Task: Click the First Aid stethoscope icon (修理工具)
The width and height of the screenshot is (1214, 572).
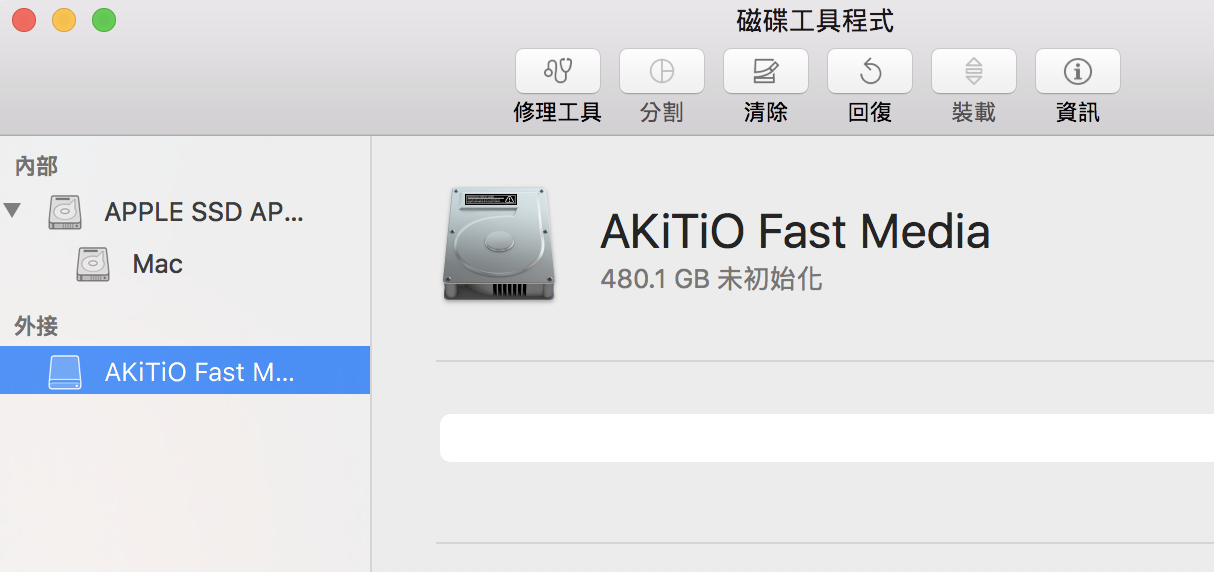Action: coord(557,71)
